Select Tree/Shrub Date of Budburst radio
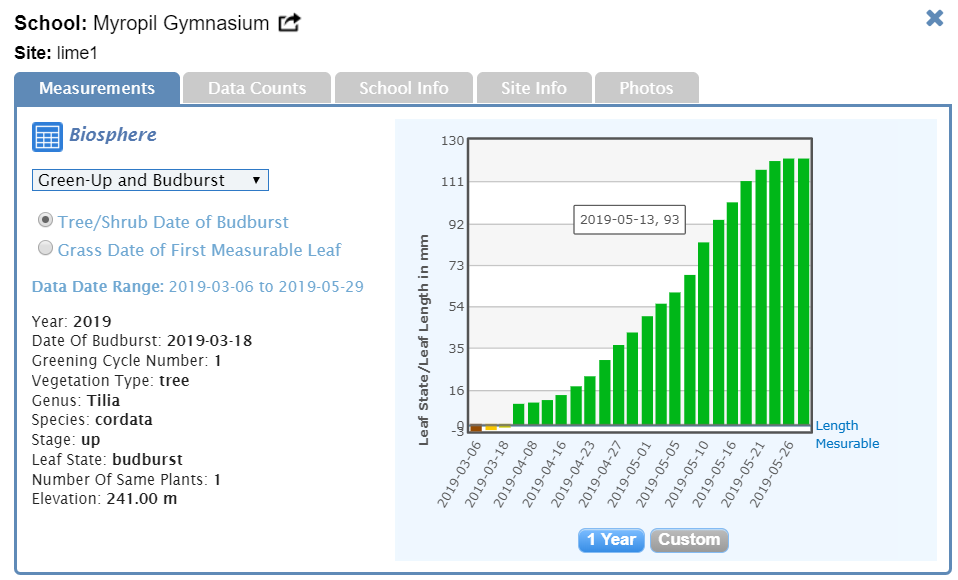The height and width of the screenshot is (580, 958). [x=44, y=220]
